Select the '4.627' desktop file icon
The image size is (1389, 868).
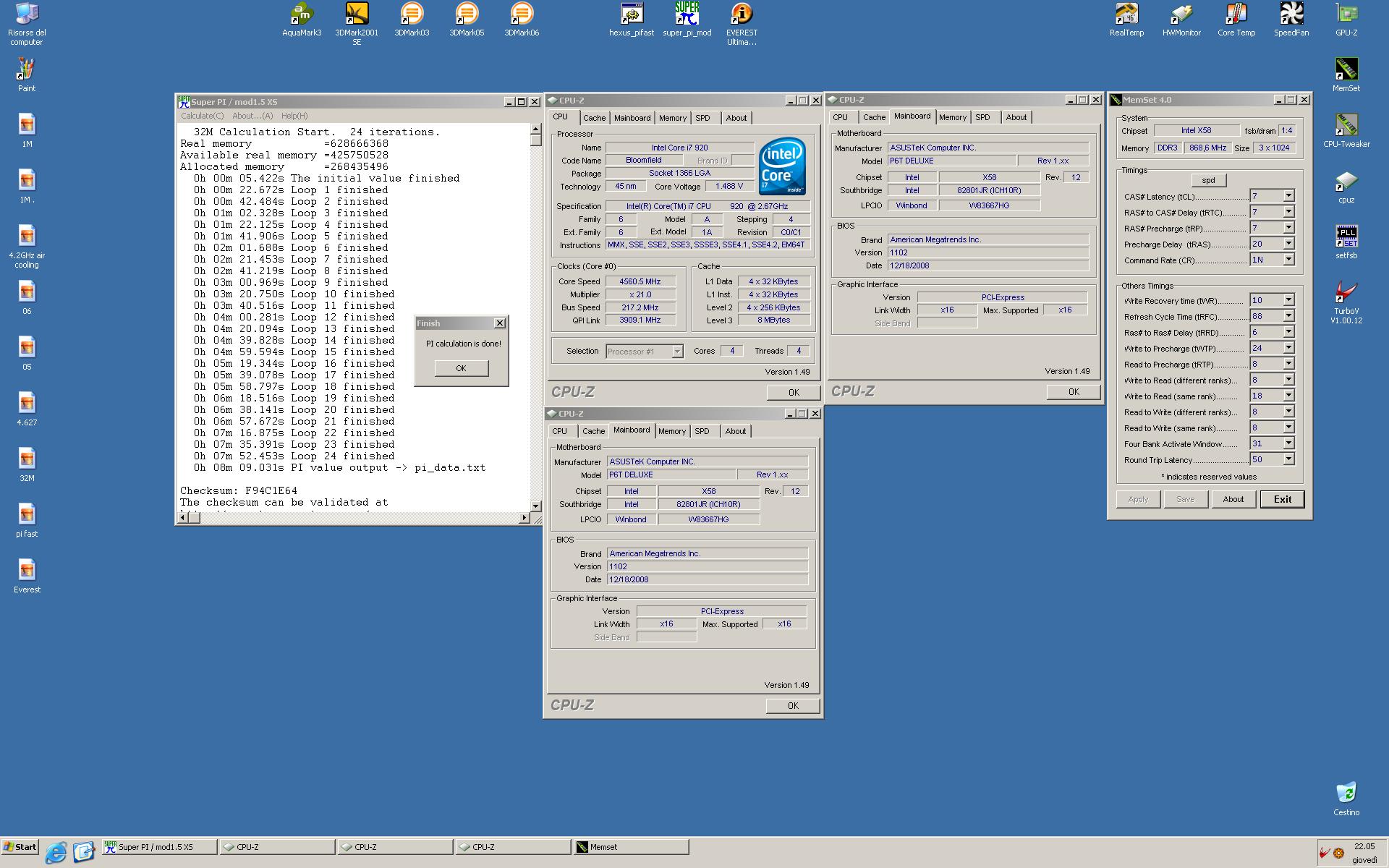[27, 409]
